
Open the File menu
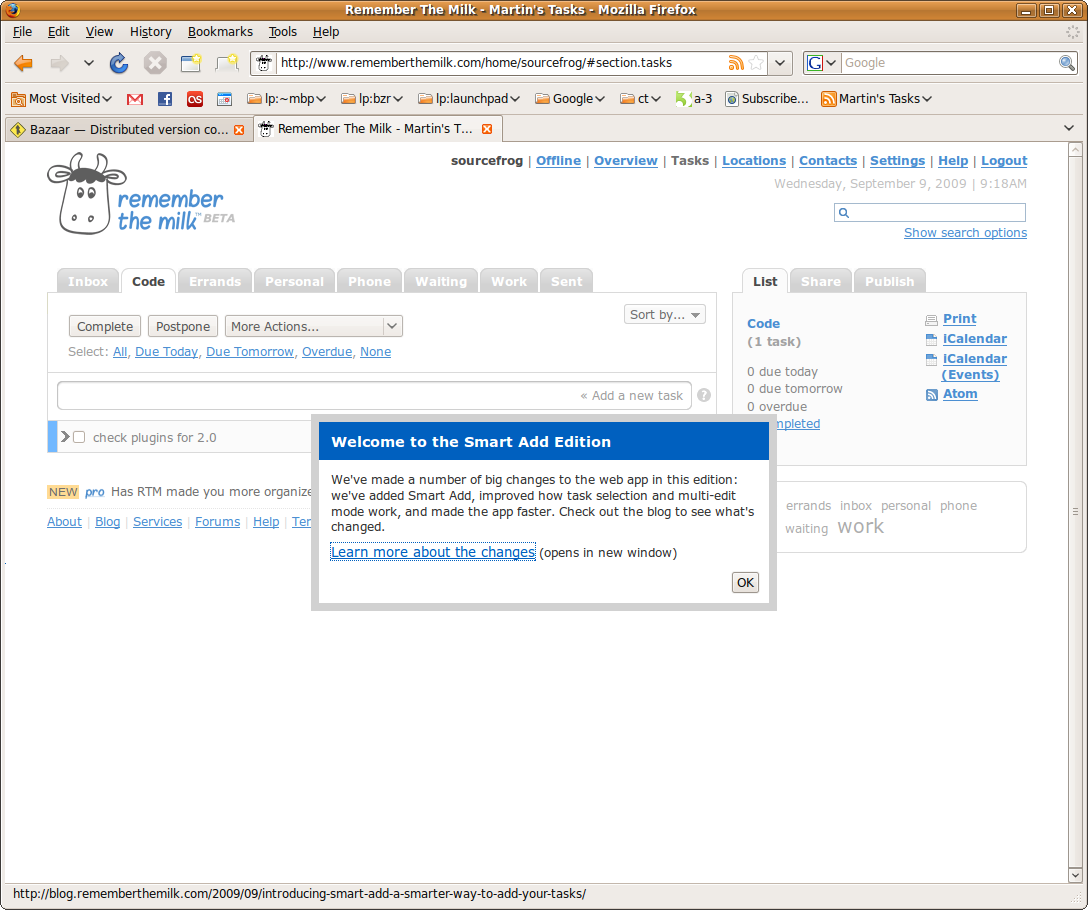[22, 32]
